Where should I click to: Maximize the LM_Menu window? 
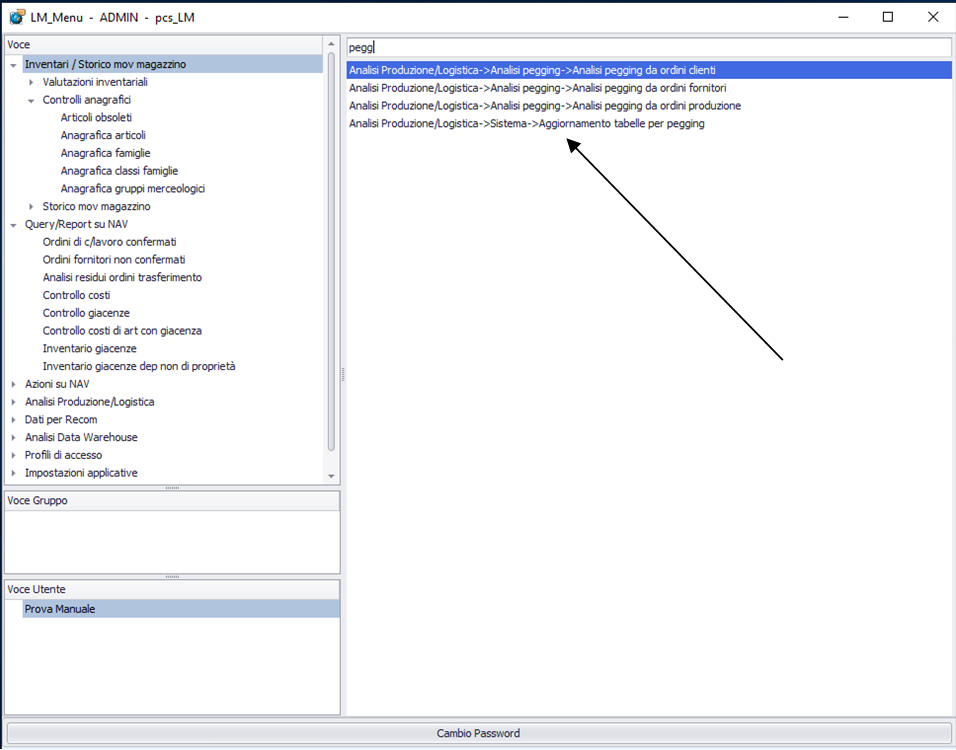887,17
